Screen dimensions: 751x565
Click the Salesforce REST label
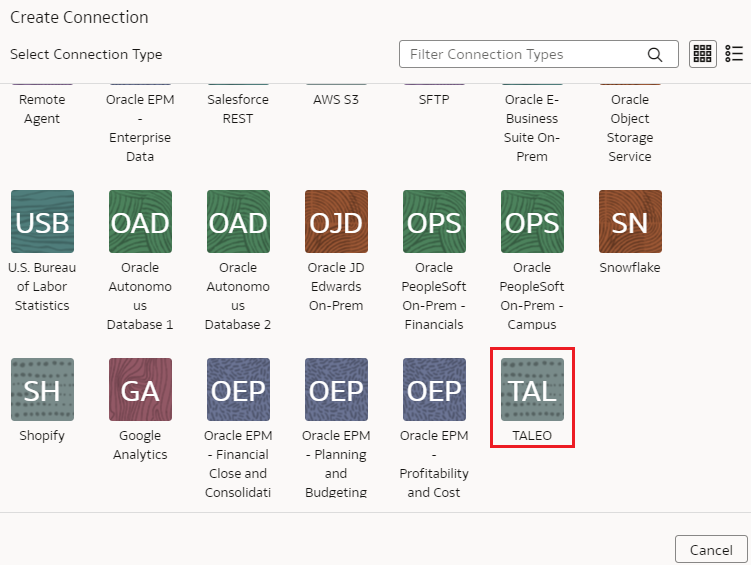(x=238, y=109)
